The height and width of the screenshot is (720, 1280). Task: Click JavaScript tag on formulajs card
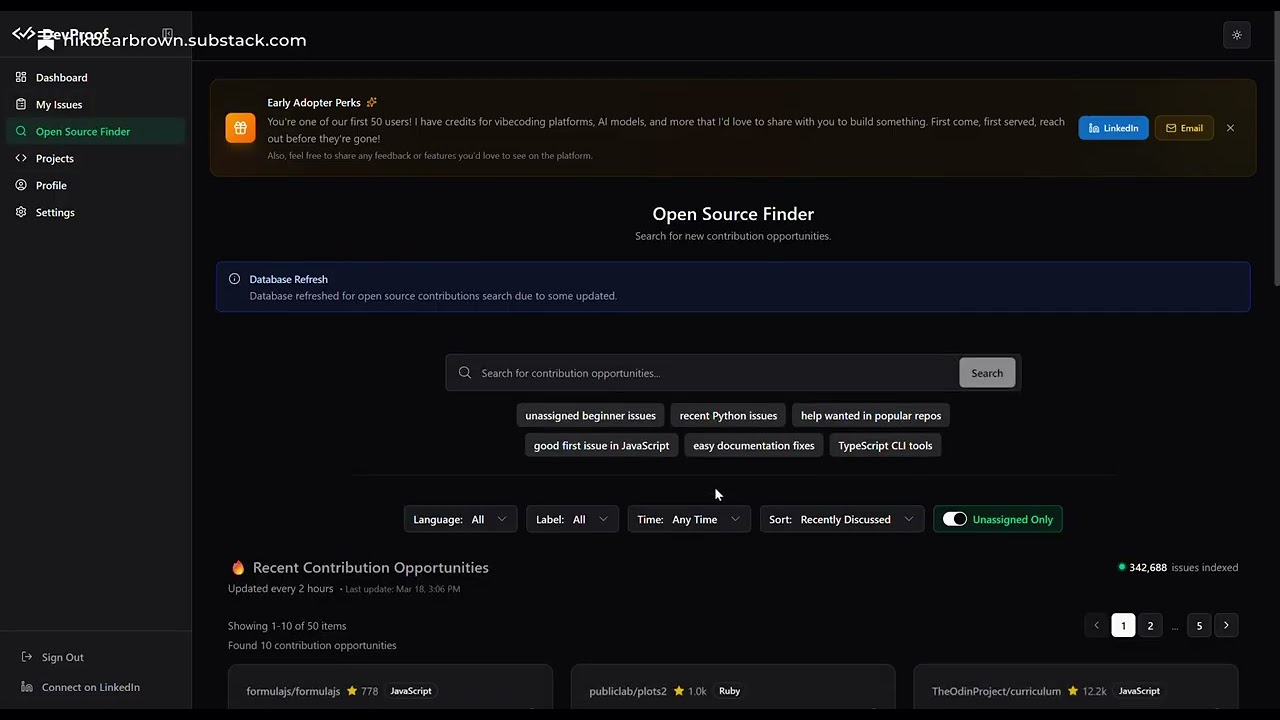411,691
